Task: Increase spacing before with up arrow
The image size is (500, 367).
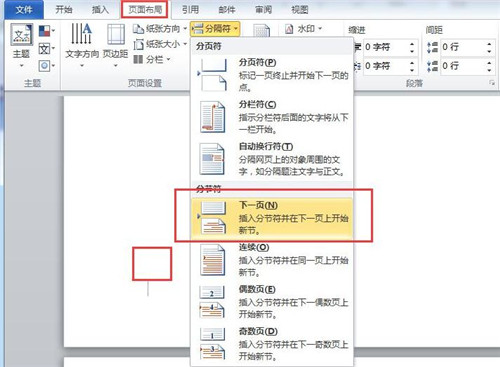Action: pyautogui.click(x=489, y=43)
